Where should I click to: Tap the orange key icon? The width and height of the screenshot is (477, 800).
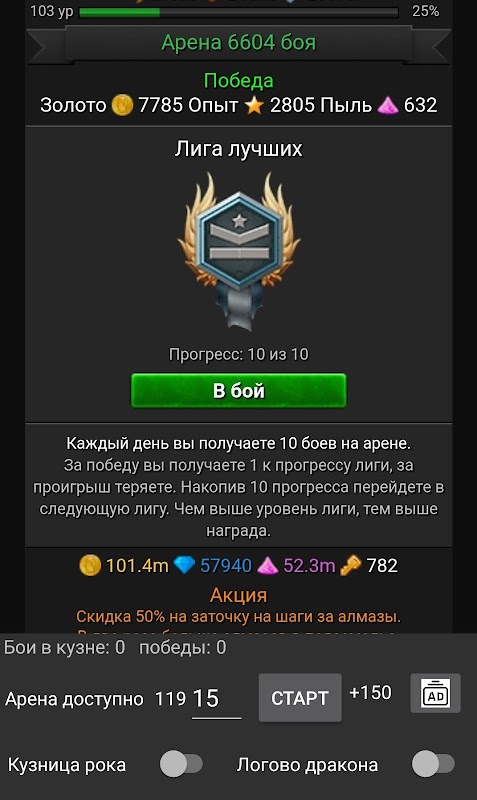coord(350,565)
